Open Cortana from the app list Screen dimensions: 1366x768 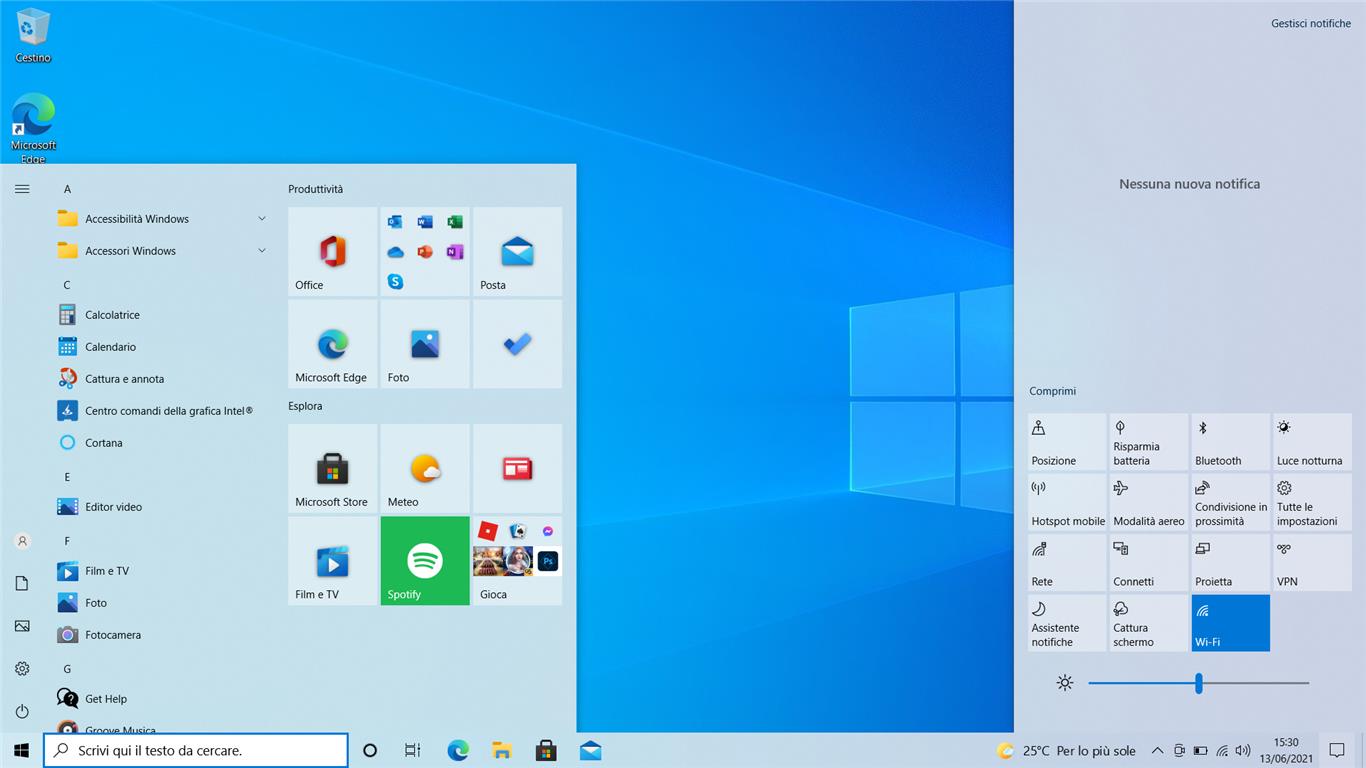[x=103, y=443]
